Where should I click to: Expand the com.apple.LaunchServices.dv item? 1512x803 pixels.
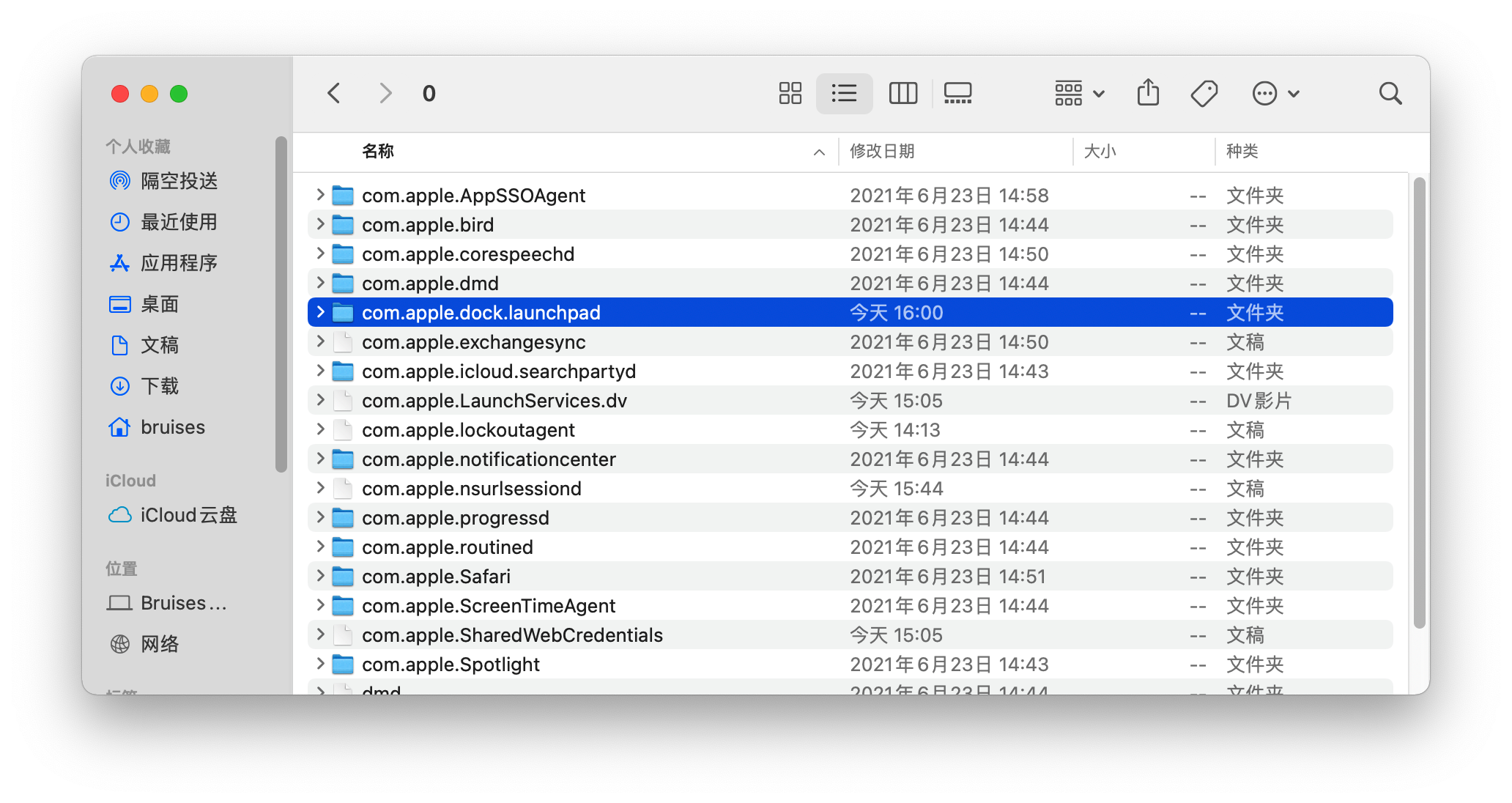tap(320, 400)
